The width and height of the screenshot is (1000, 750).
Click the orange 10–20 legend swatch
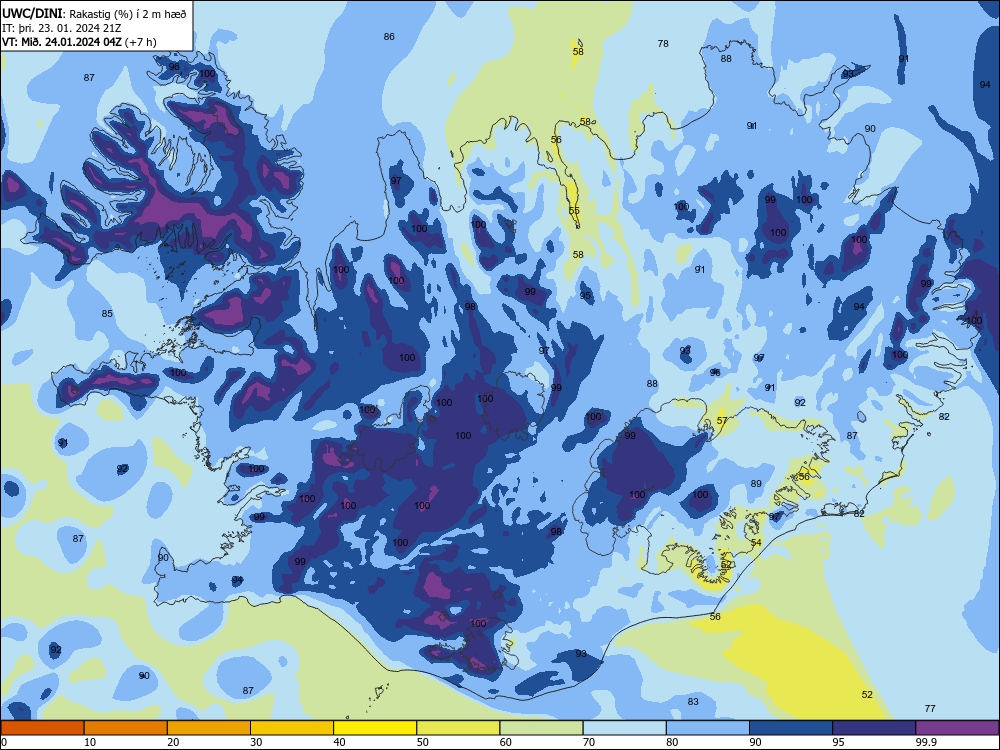coord(126,728)
